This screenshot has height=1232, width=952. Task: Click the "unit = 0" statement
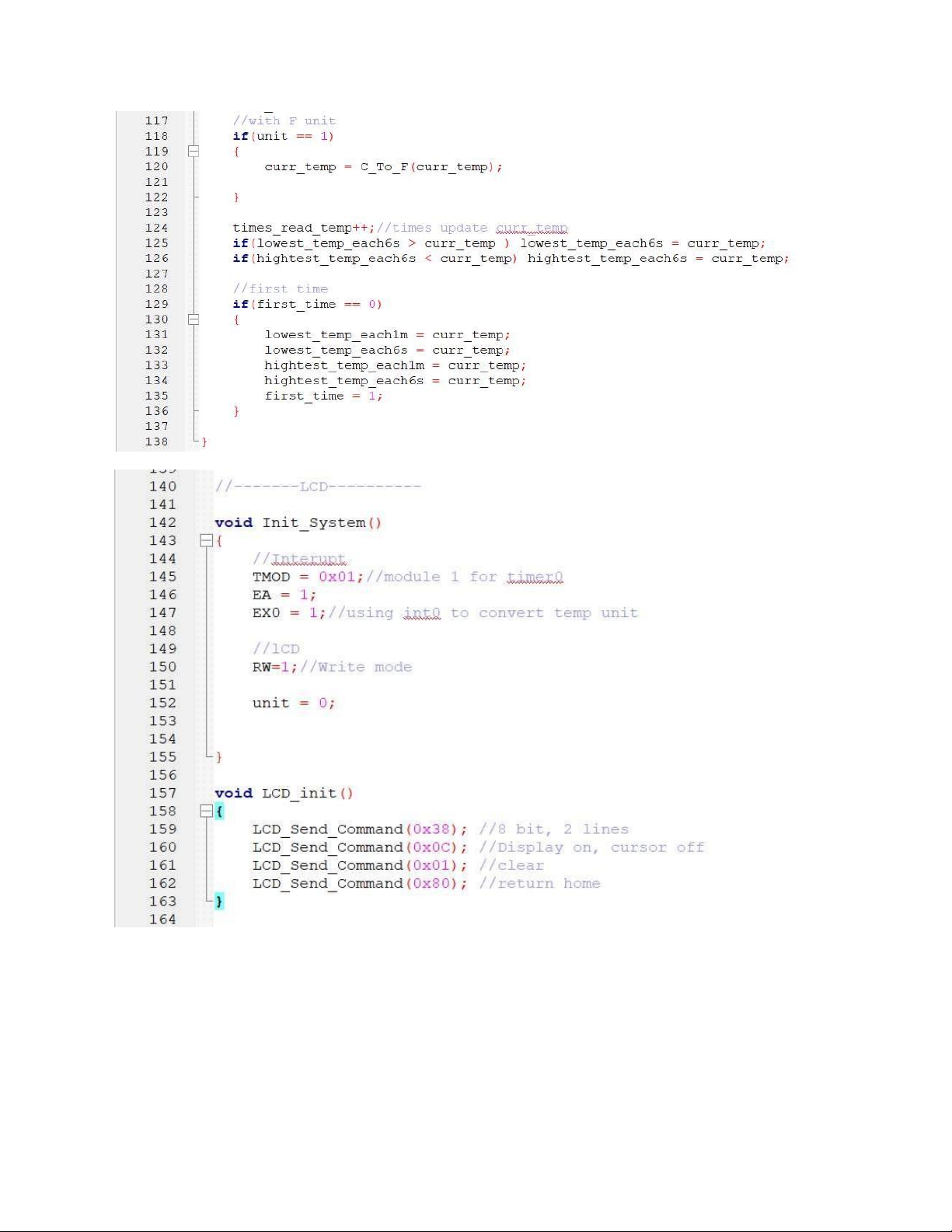coord(293,703)
